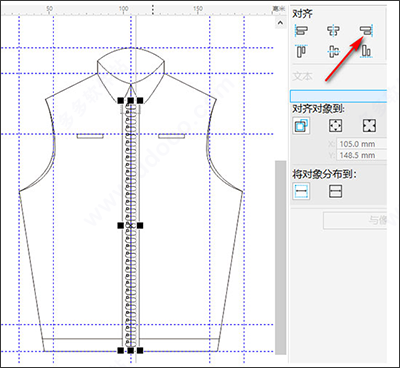The image size is (400, 368).
Task: Select the Align Top icon
Action: [301, 52]
